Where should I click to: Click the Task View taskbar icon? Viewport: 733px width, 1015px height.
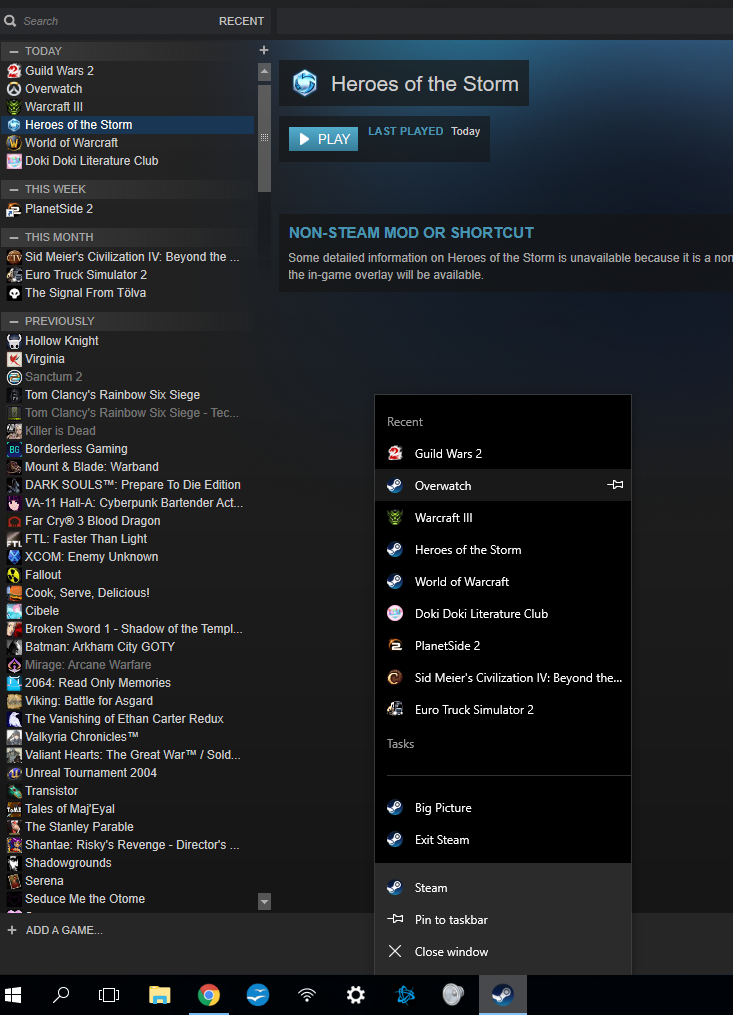[109, 994]
